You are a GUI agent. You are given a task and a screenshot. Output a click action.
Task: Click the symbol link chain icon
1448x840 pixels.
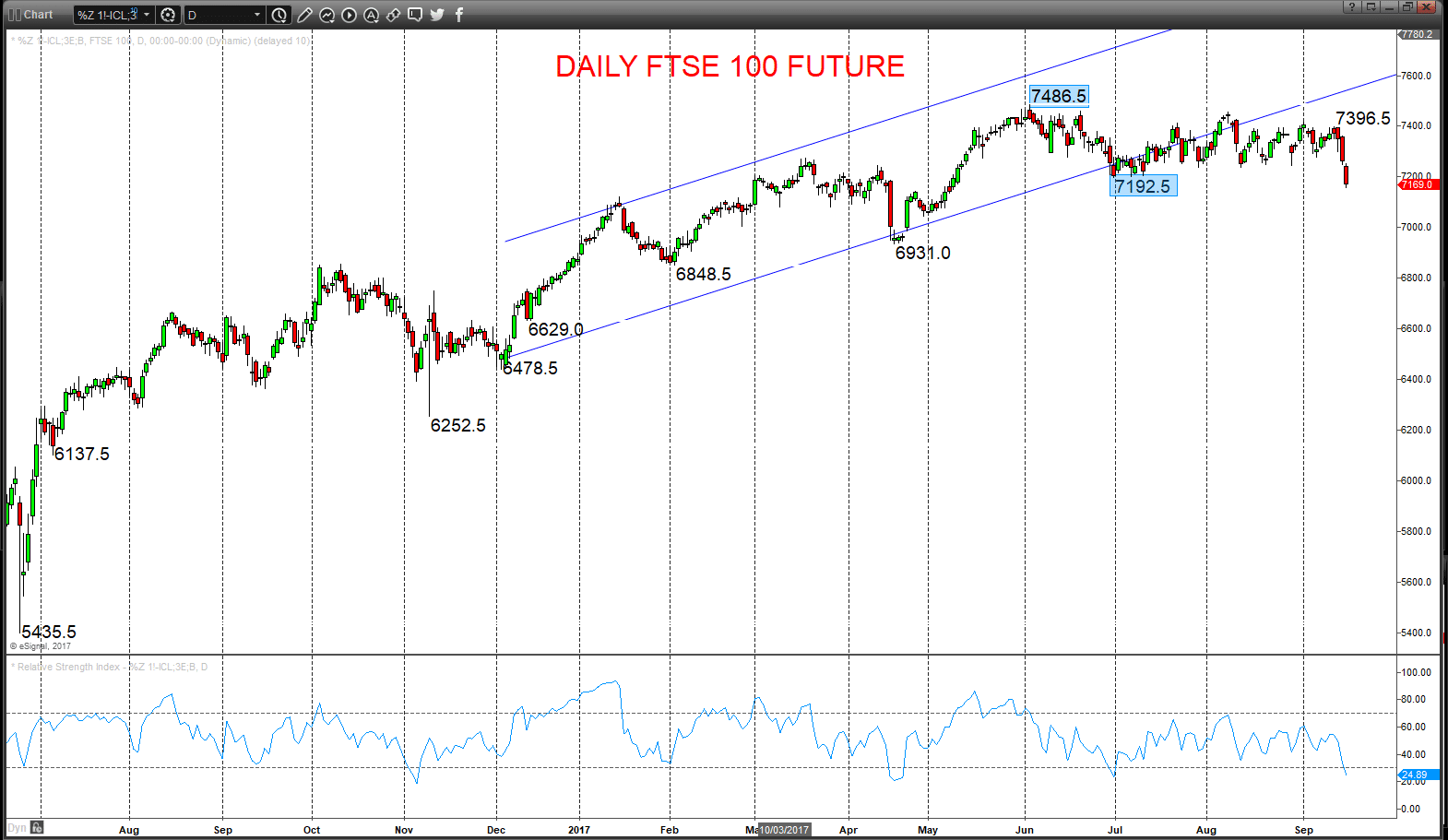(393, 15)
